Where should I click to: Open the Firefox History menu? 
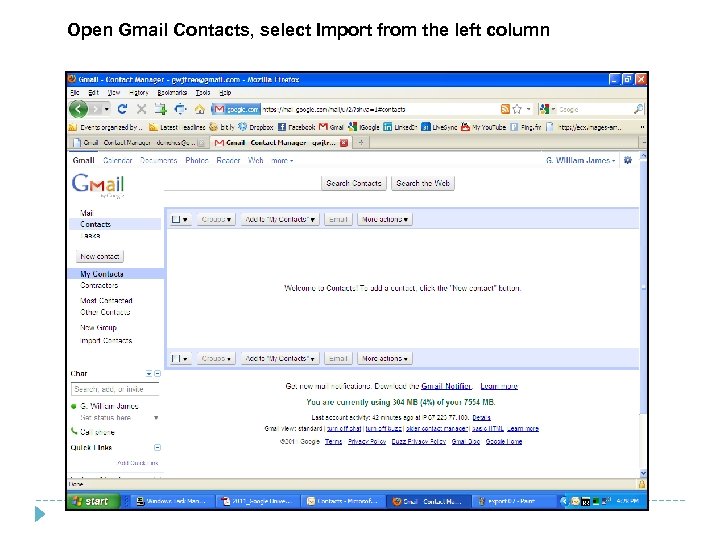[139, 92]
